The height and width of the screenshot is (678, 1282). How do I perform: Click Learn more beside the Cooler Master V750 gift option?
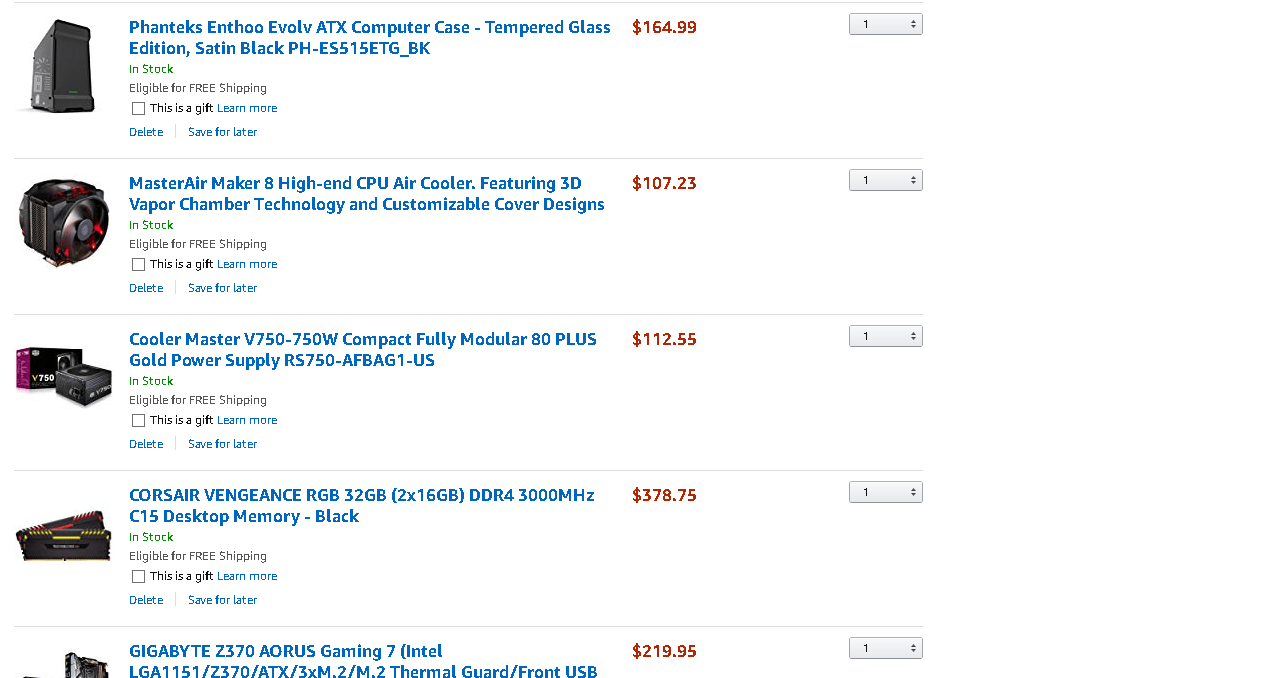click(247, 420)
